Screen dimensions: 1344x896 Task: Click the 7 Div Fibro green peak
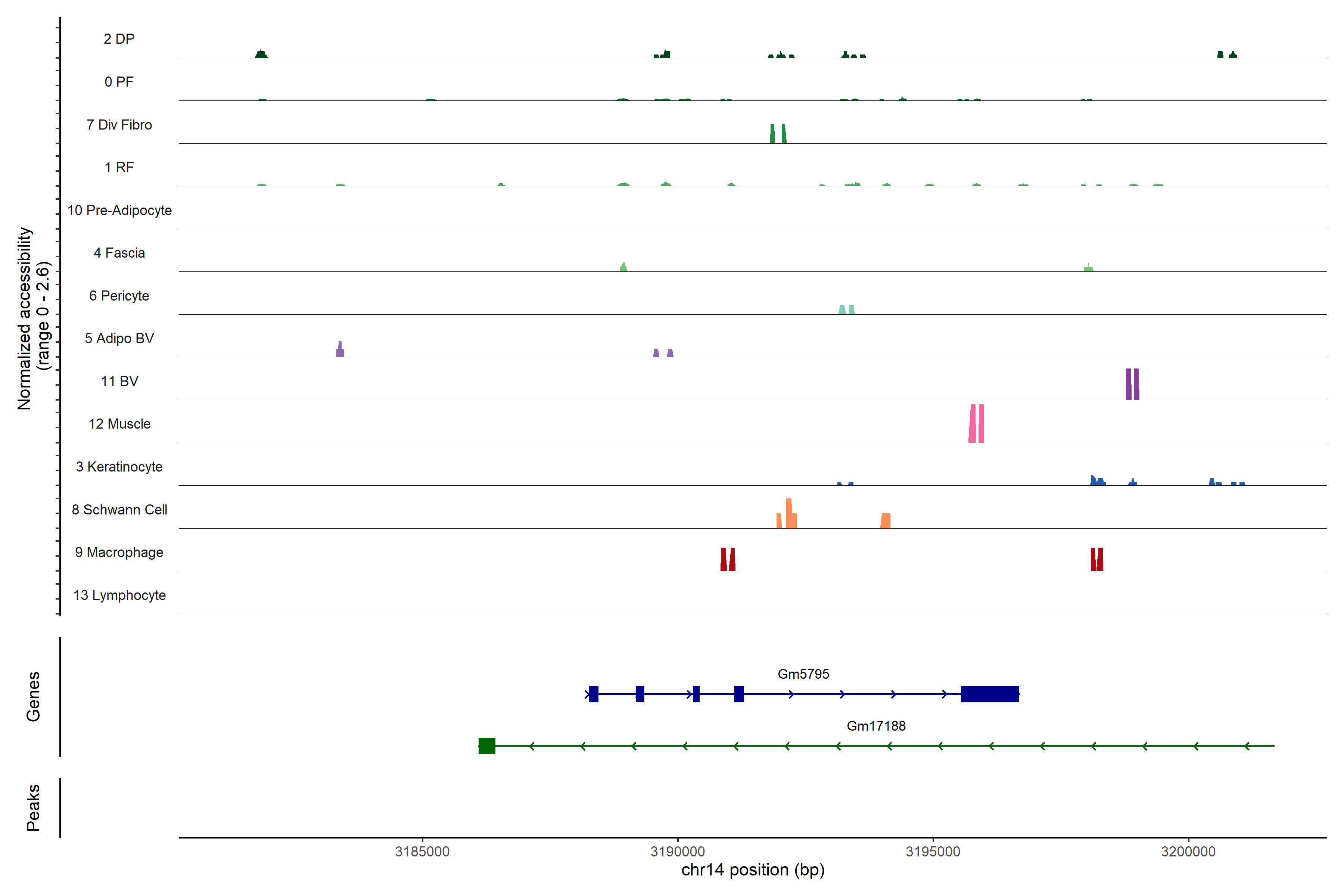coord(772,134)
